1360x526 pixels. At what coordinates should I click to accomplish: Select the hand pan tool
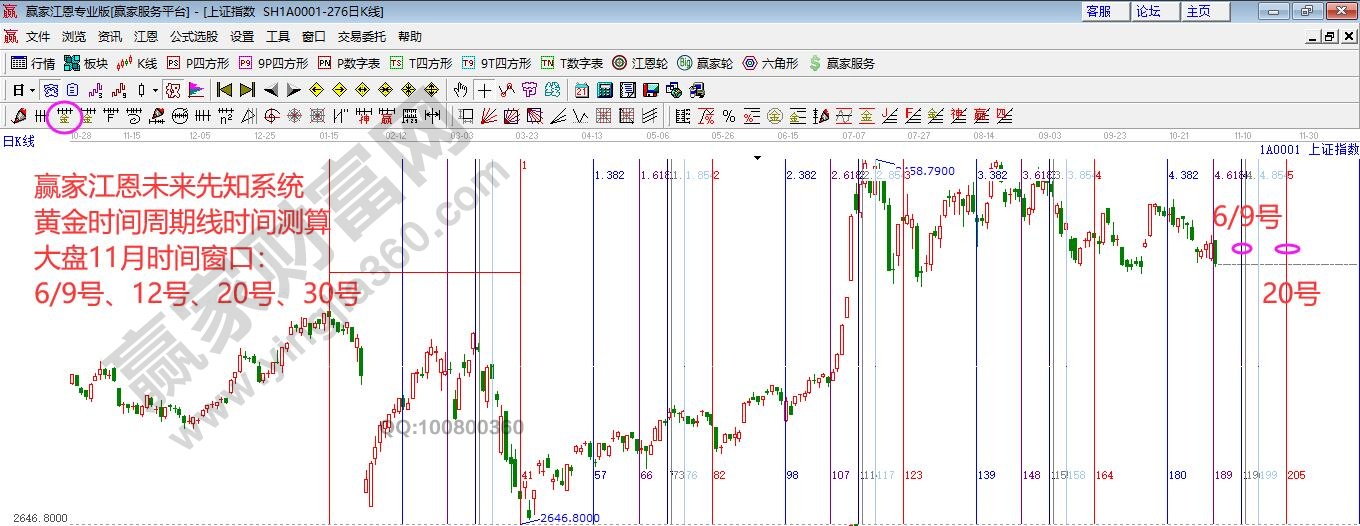(461, 90)
